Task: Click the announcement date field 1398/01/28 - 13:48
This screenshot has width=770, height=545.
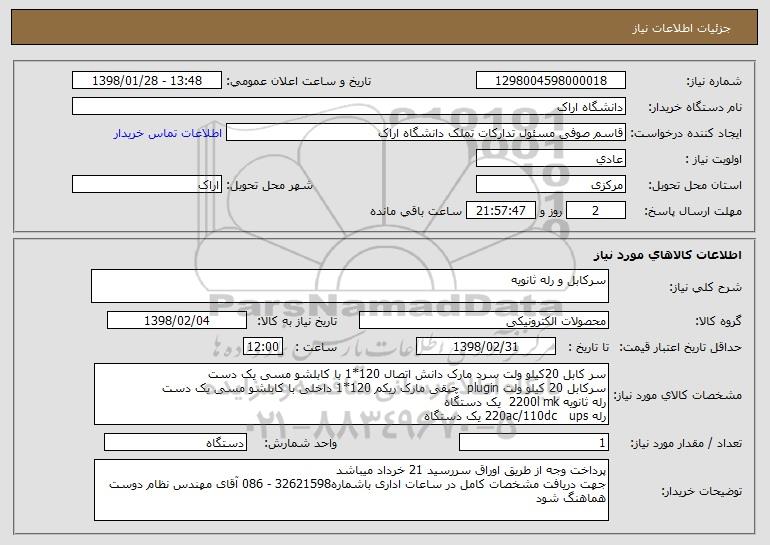Action: pyautogui.click(x=147, y=81)
